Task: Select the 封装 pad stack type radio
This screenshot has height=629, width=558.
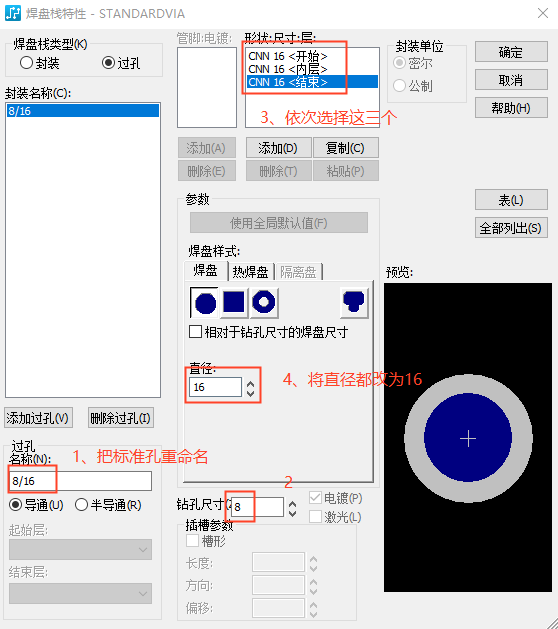Action: coord(26,63)
